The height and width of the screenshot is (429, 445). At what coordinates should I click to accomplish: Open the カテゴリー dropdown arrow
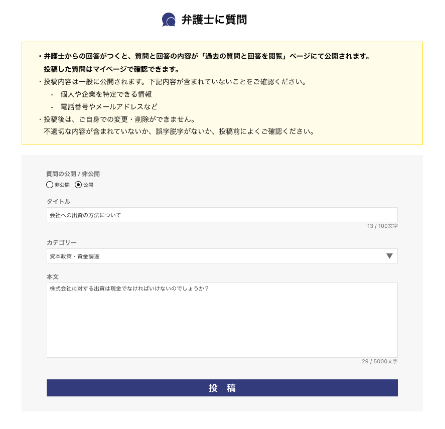click(x=389, y=256)
